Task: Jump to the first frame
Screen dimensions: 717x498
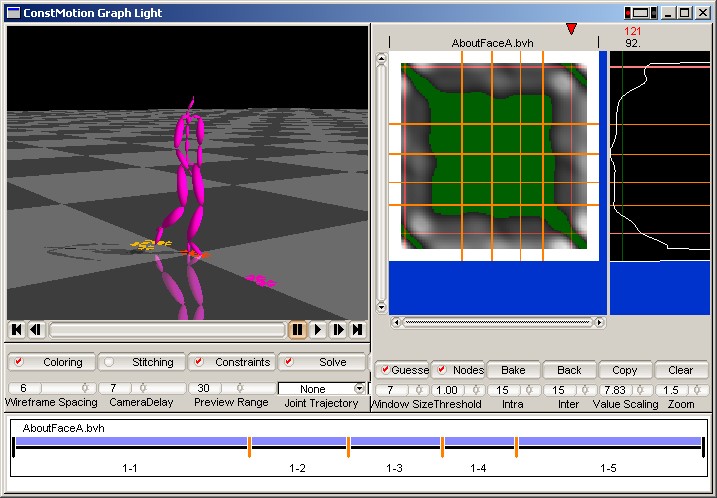Action: (17, 329)
